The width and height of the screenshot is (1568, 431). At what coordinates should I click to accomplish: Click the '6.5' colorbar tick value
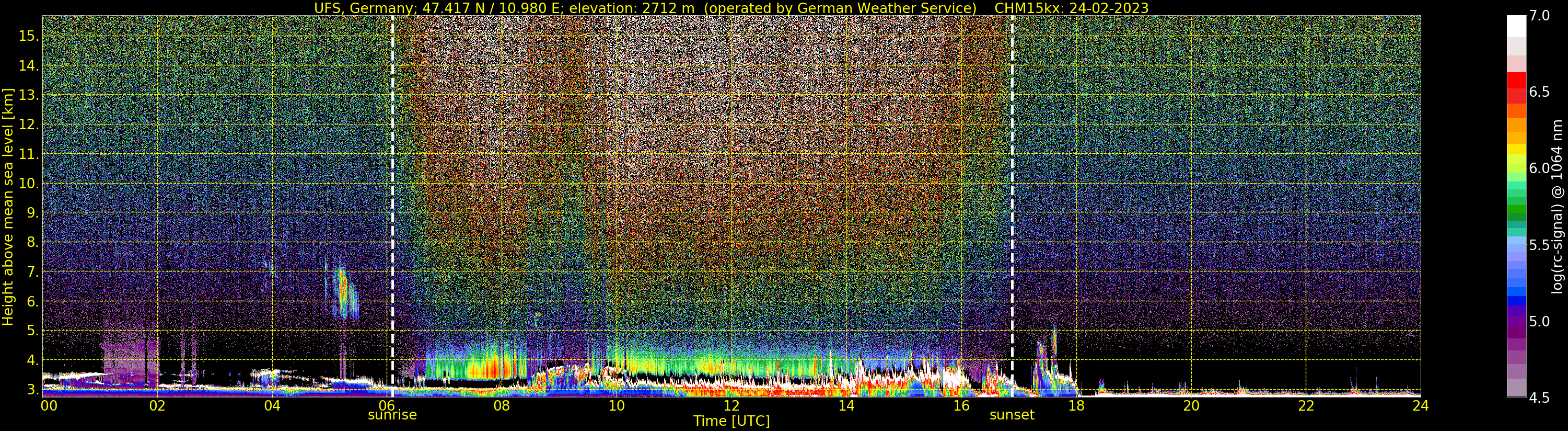[x=1539, y=92]
